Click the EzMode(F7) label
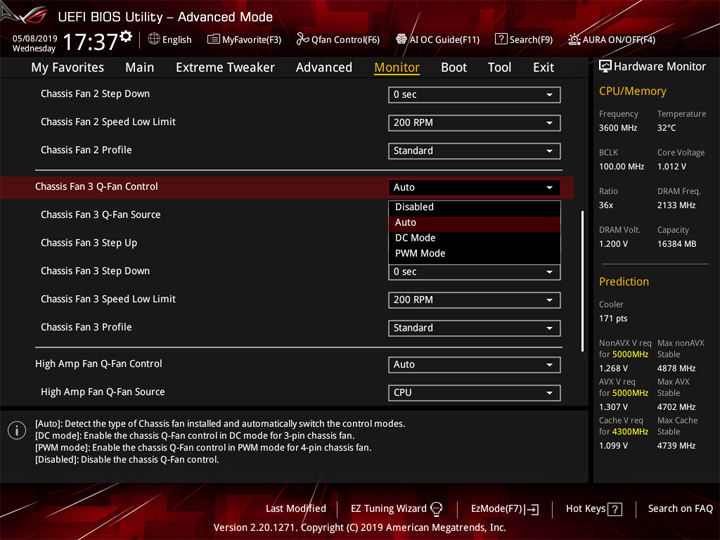The height and width of the screenshot is (540, 720). [497, 509]
